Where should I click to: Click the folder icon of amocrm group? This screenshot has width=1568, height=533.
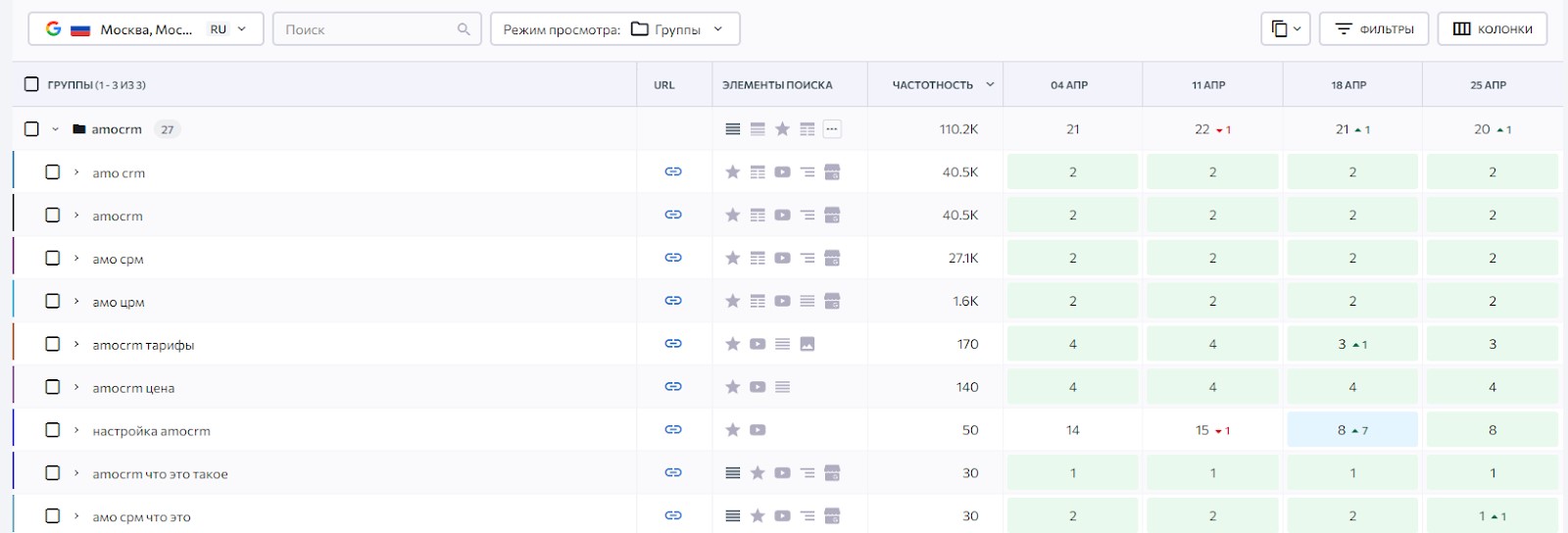79,128
